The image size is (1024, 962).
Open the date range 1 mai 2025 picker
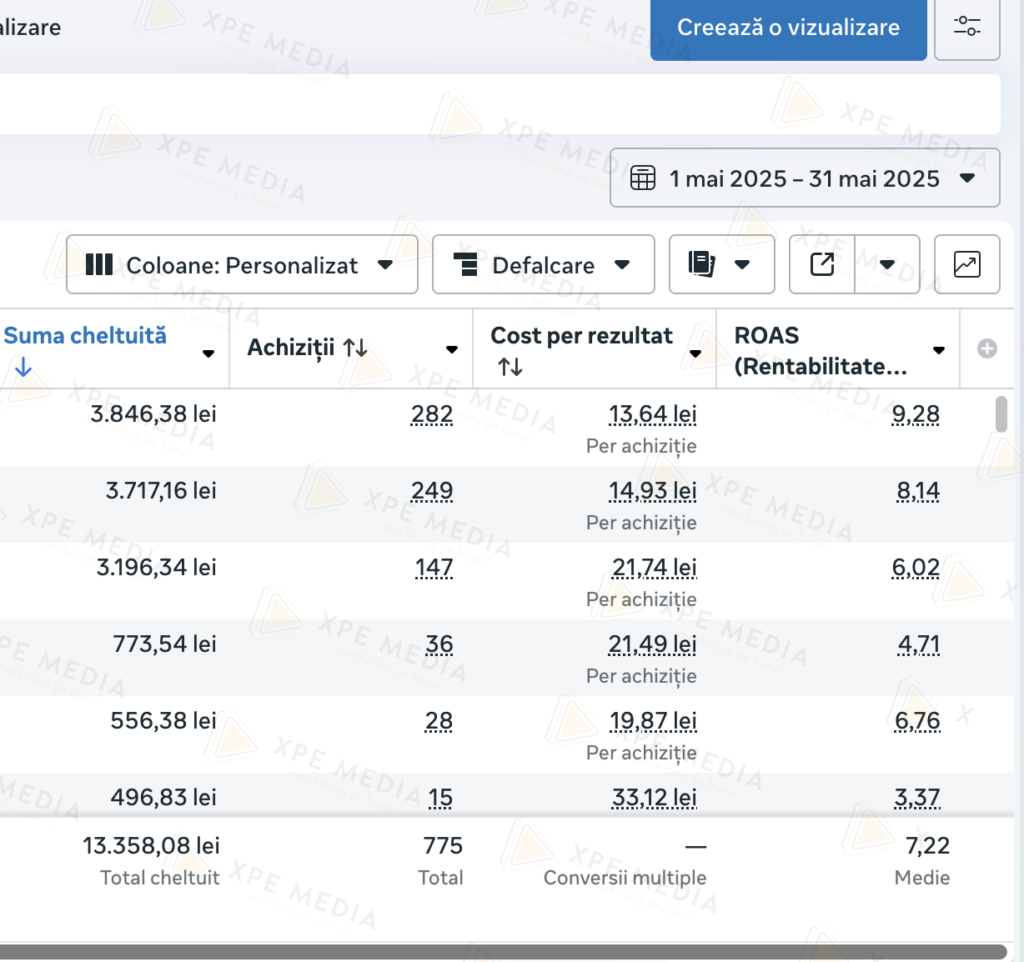click(x=804, y=179)
